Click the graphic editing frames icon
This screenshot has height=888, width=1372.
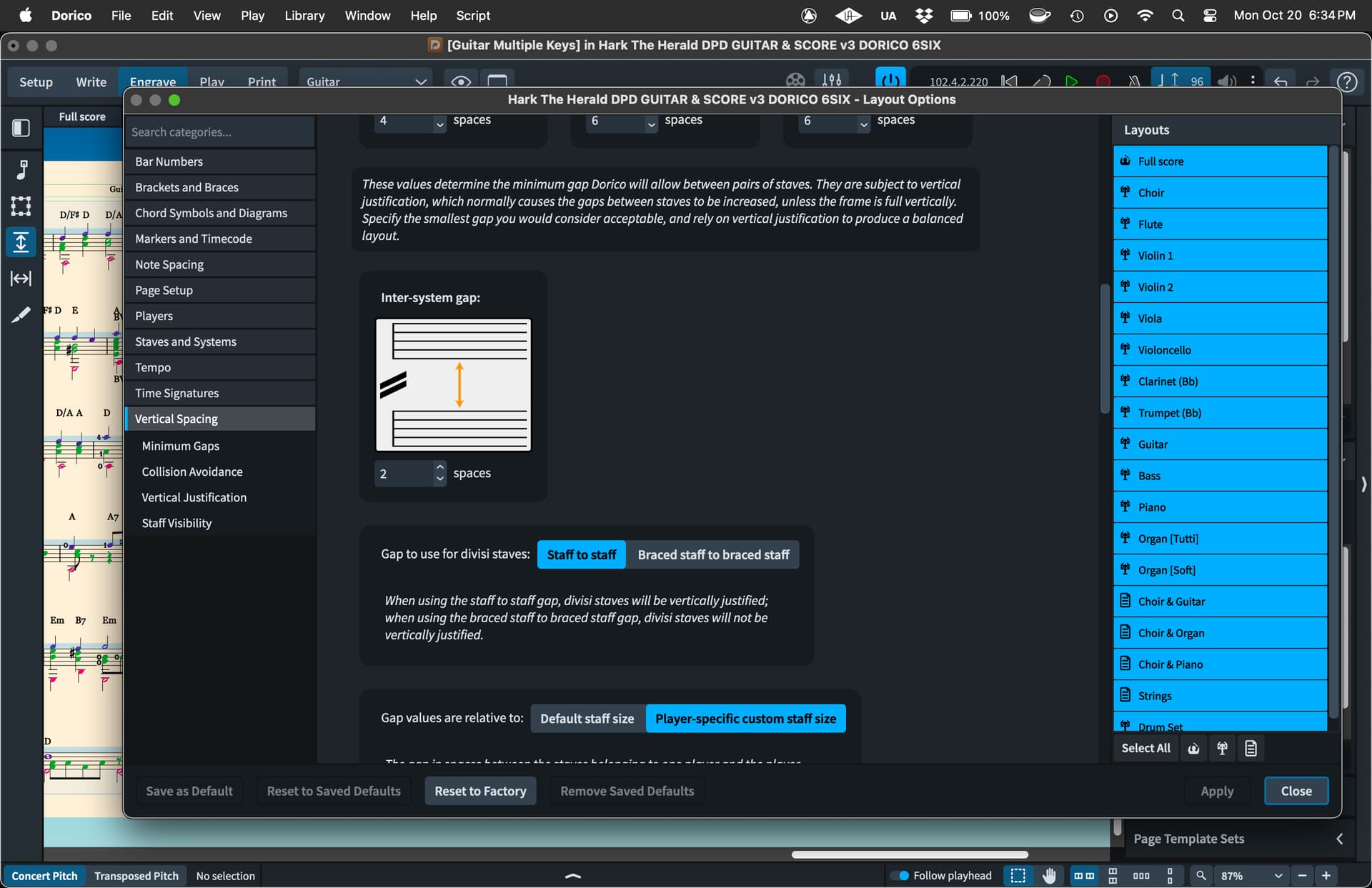[21, 206]
